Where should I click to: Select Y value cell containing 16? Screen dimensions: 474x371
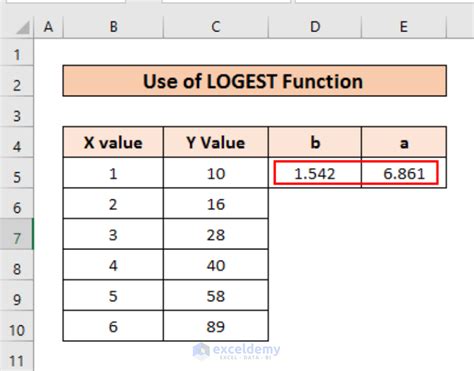click(x=216, y=204)
